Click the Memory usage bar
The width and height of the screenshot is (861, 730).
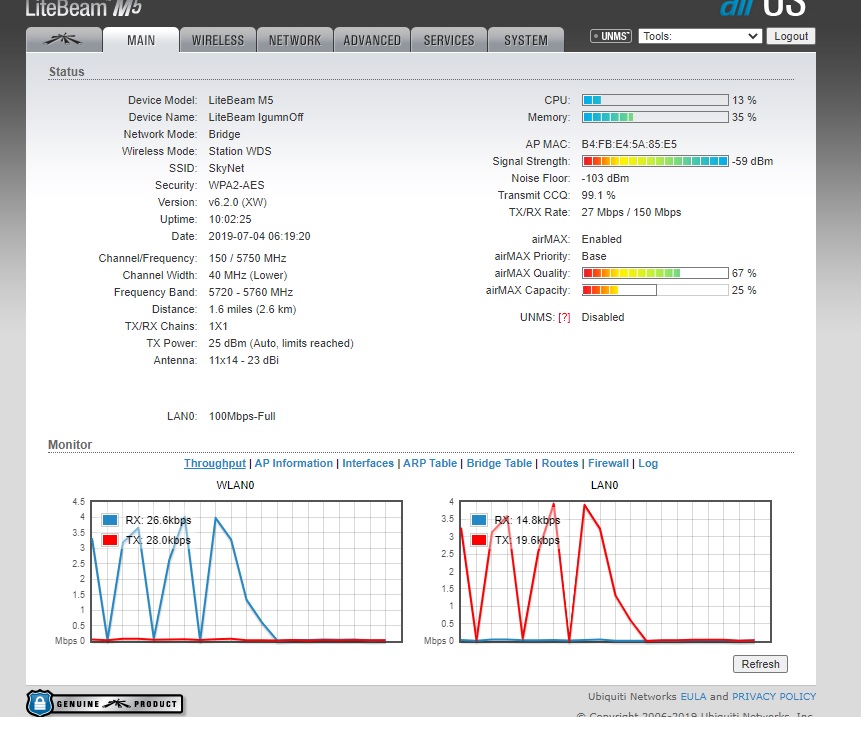pos(655,117)
